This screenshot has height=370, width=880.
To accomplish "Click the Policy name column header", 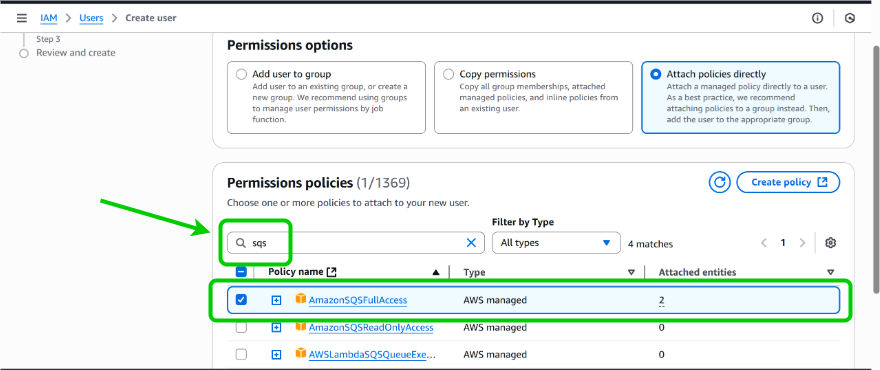I will 295,272.
